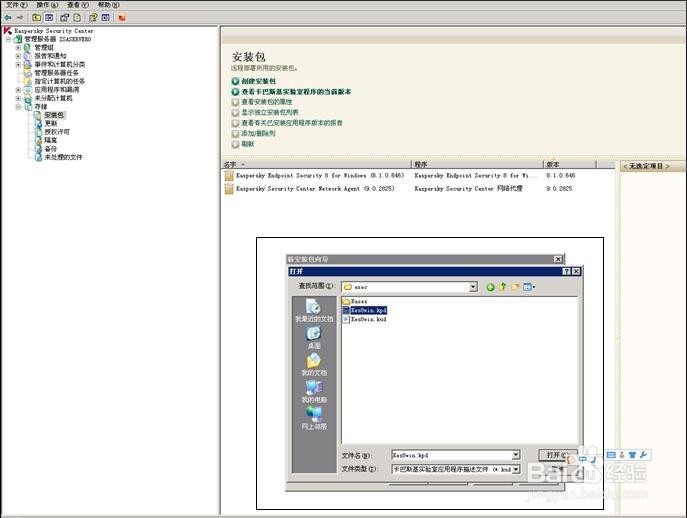
Task: Collapse the 存储 tree node
Action: (x=18, y=106)
